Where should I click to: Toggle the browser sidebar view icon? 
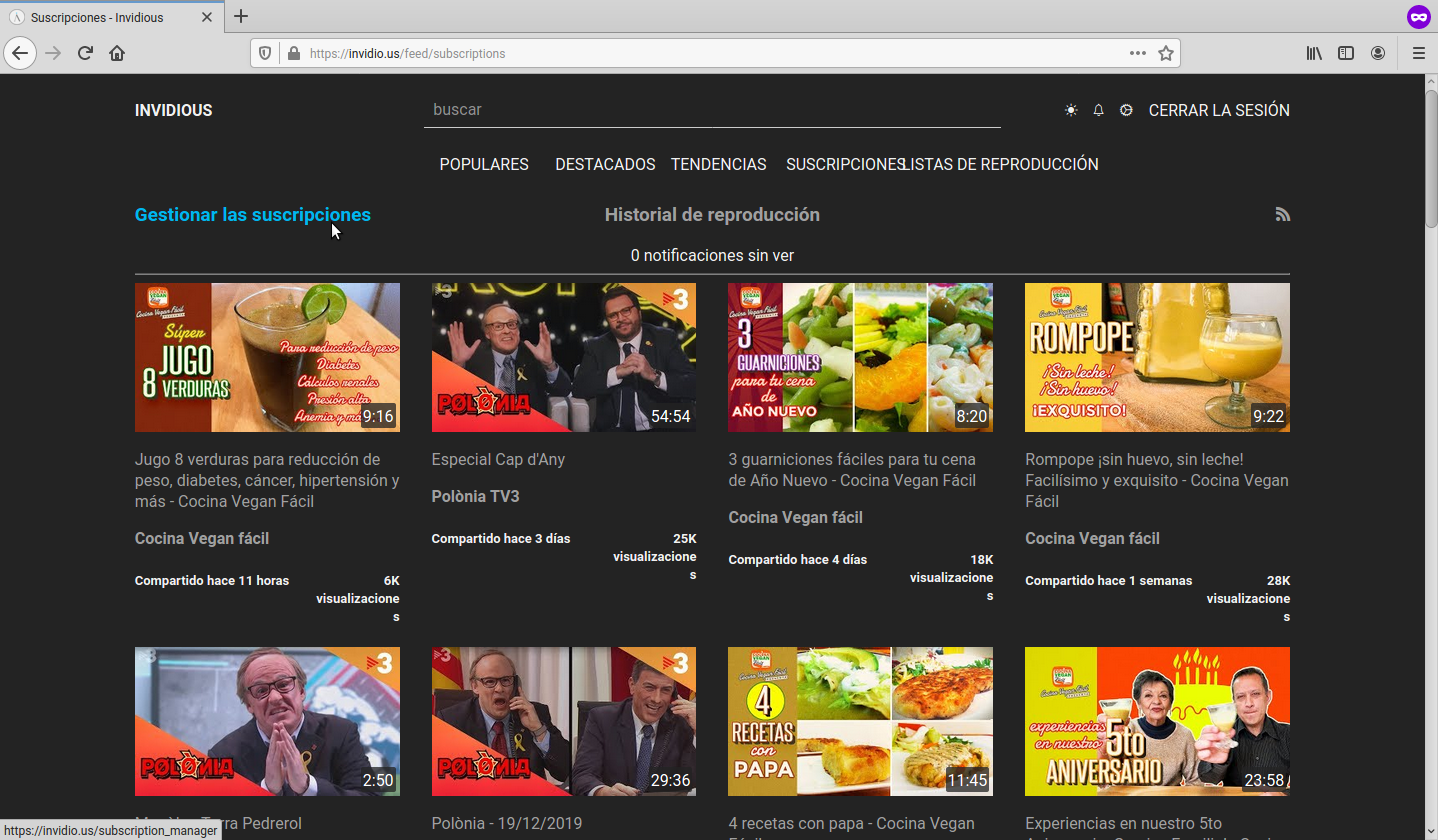point(1346,53)
